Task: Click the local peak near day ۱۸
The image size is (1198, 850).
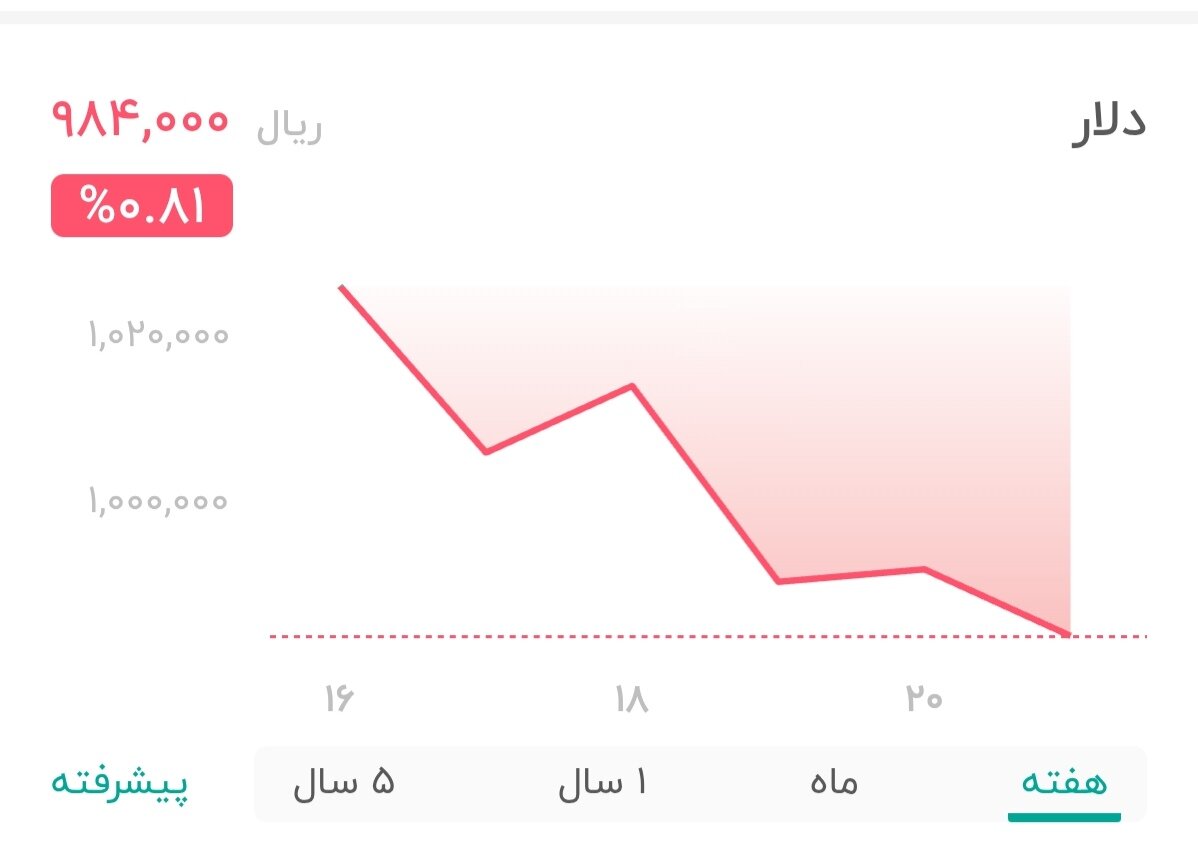Action: point(633,386)
